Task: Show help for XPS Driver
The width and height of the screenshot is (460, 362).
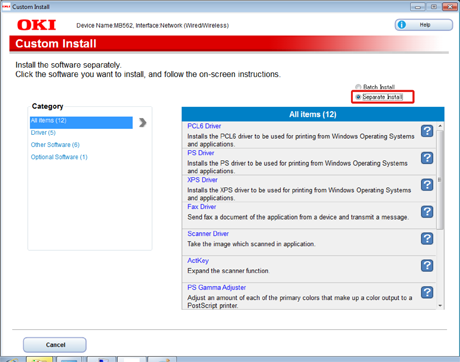Action: click(x=427, y=185)
